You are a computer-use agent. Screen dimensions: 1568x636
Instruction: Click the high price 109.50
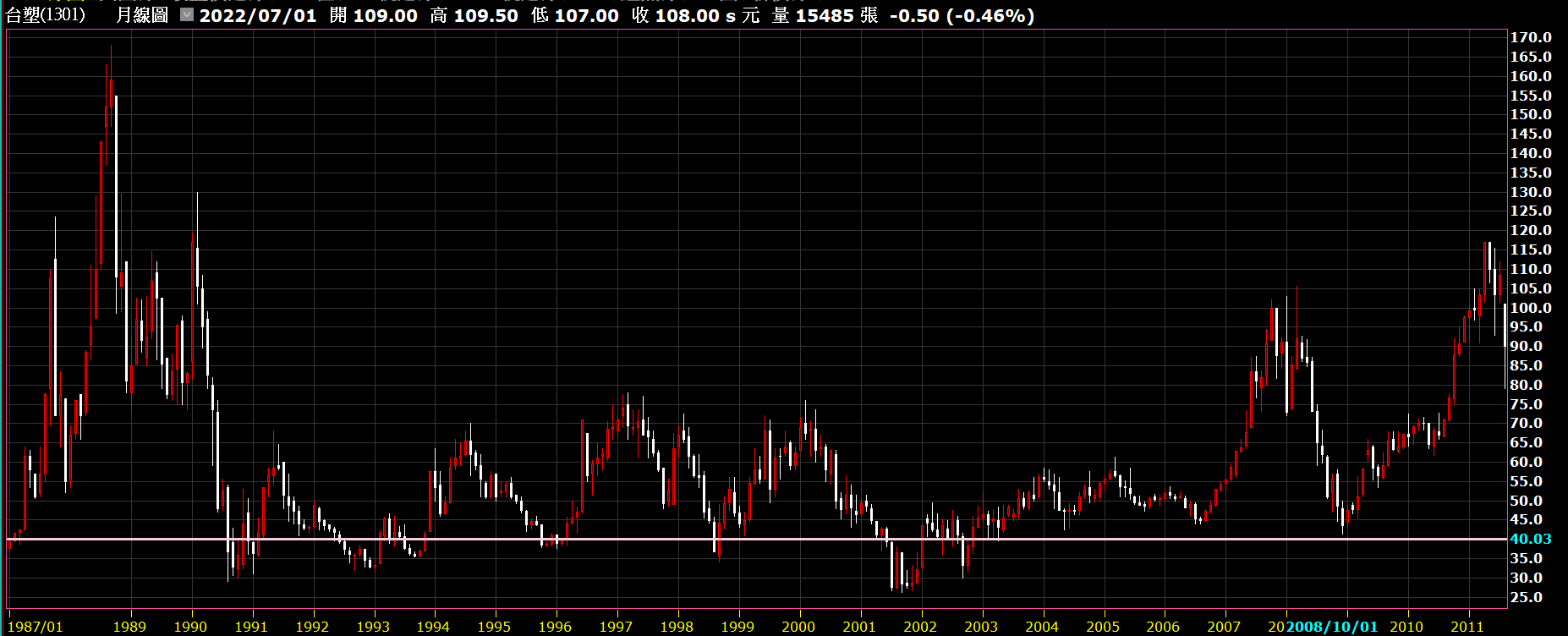point(485,15)
